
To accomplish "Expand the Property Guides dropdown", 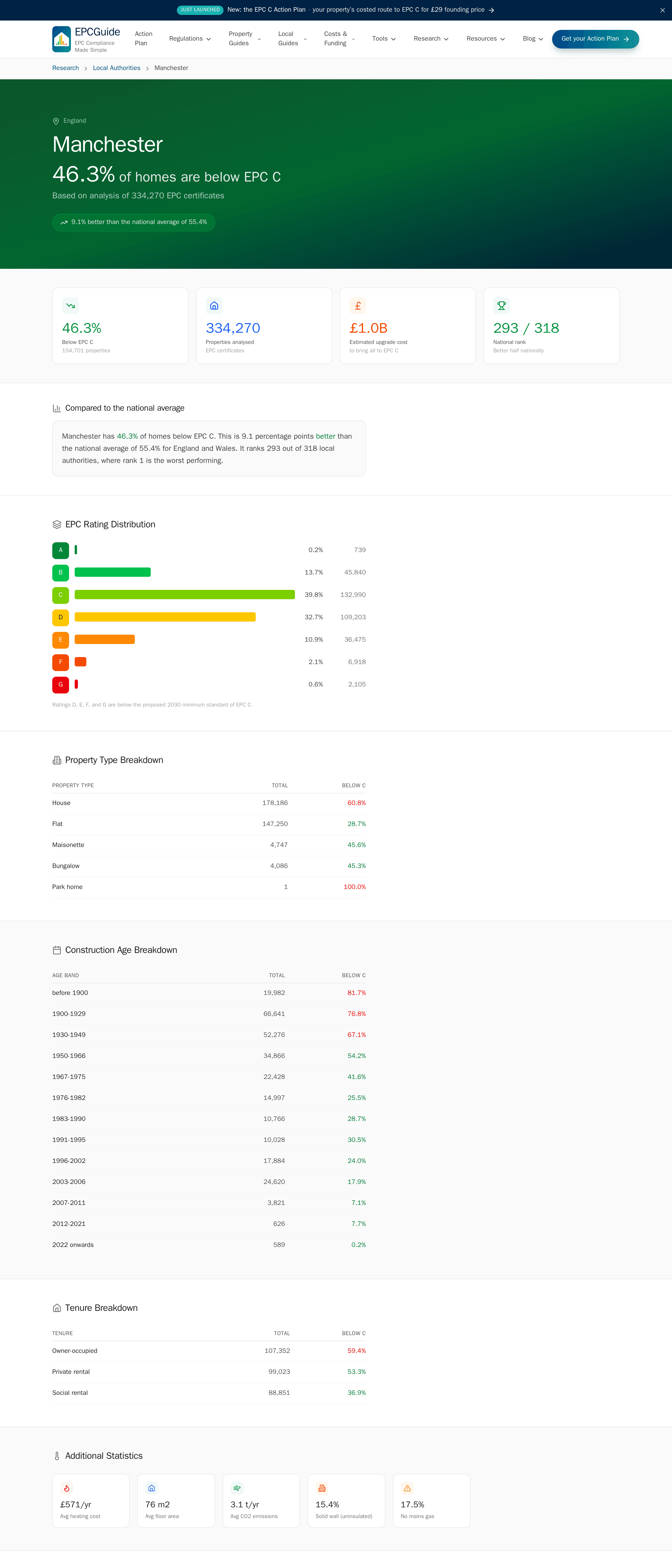I will coord(245,39).
